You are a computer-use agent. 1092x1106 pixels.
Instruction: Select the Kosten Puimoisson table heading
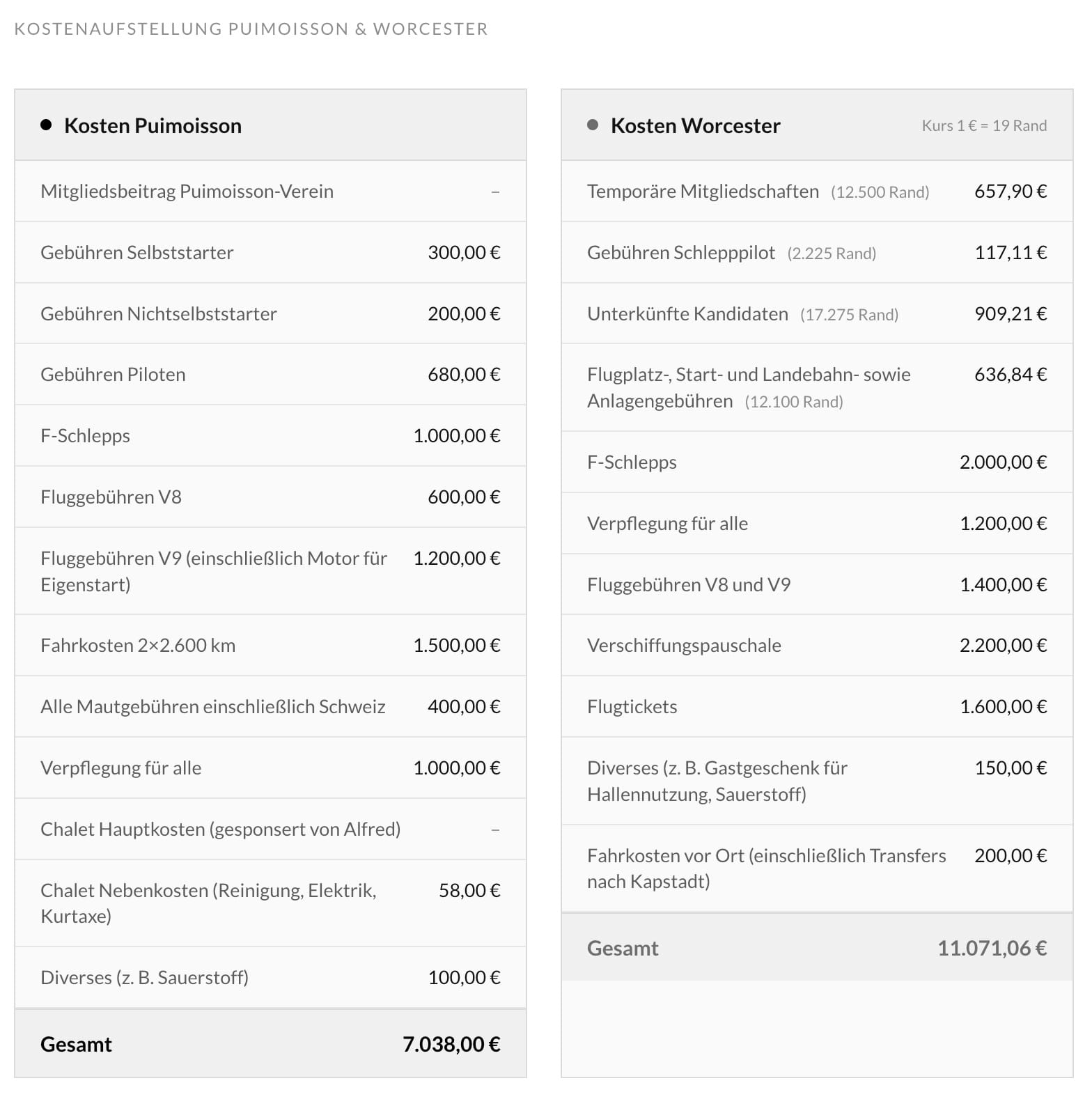[153, 125]
